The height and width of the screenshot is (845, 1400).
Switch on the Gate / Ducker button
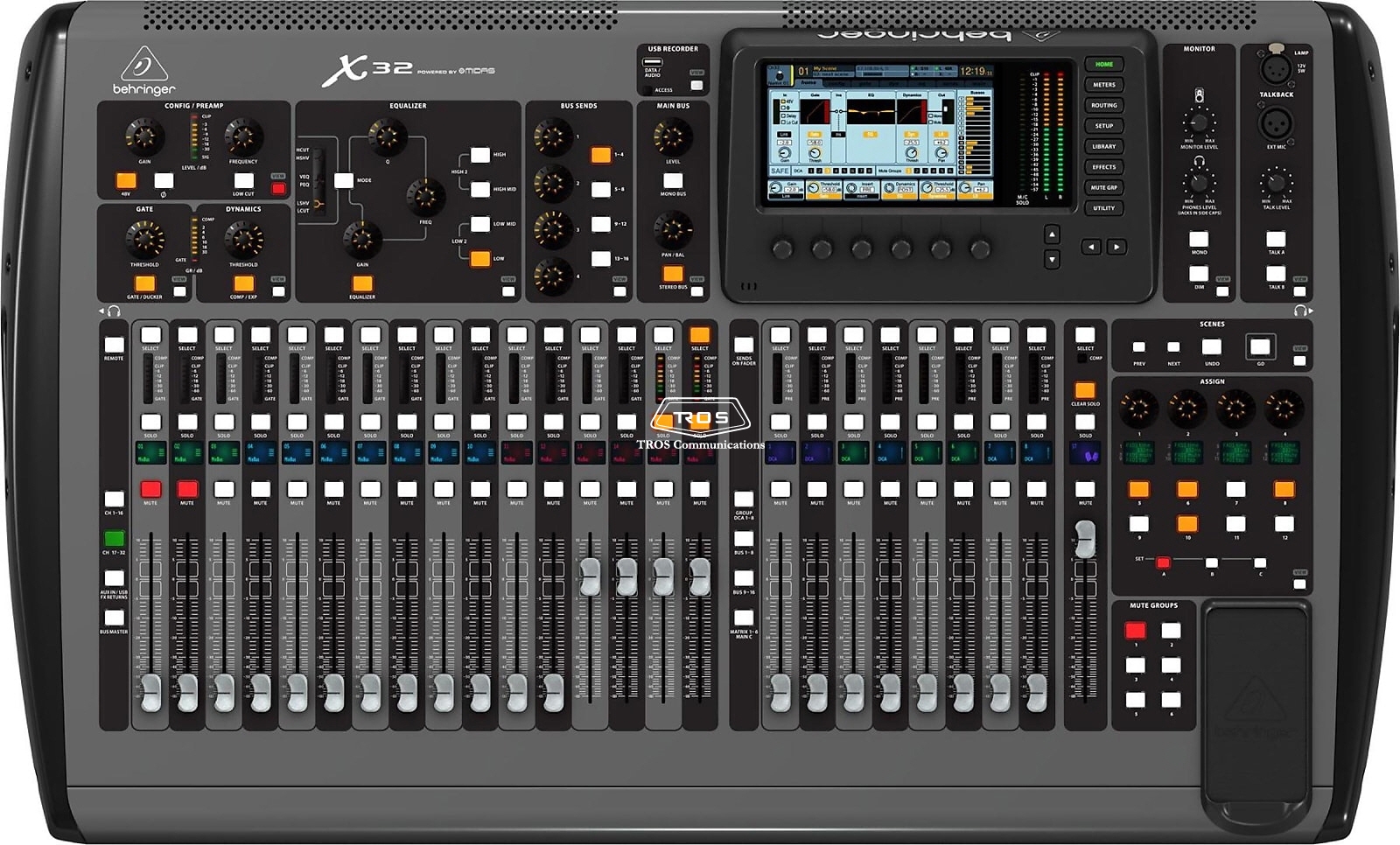(144, 283)
